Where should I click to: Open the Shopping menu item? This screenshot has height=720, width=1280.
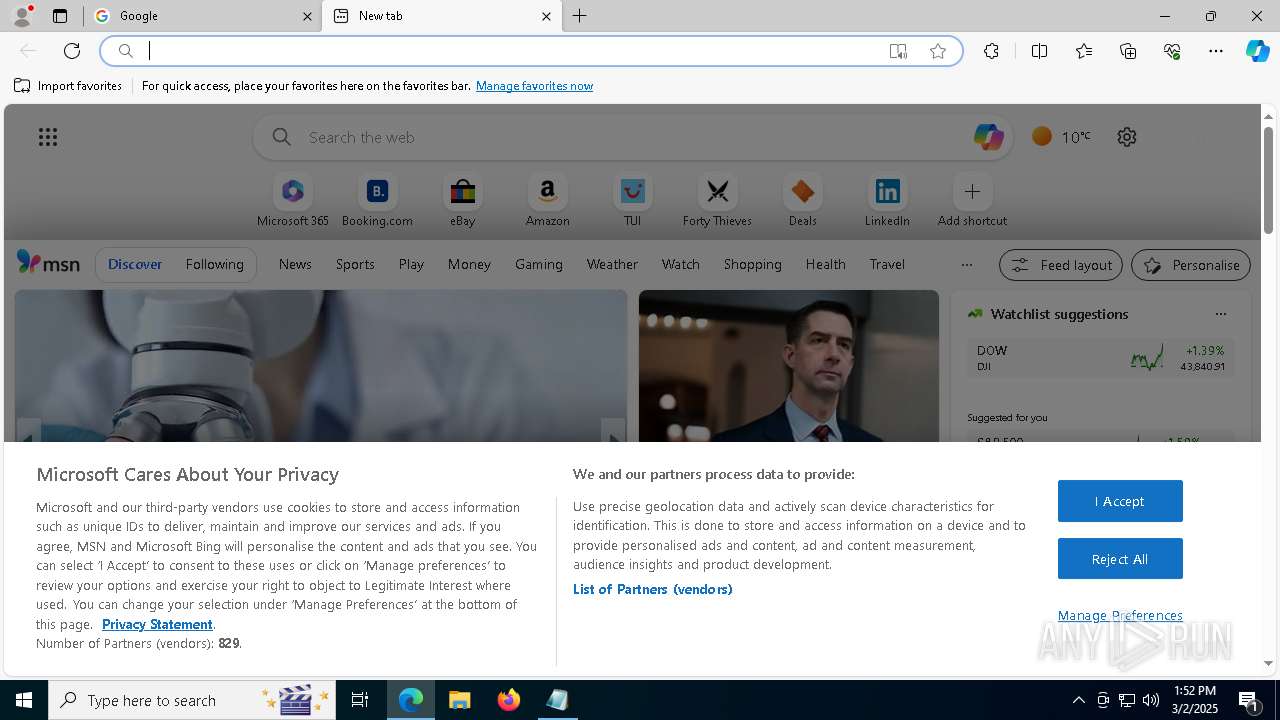(x=753, y=264)
